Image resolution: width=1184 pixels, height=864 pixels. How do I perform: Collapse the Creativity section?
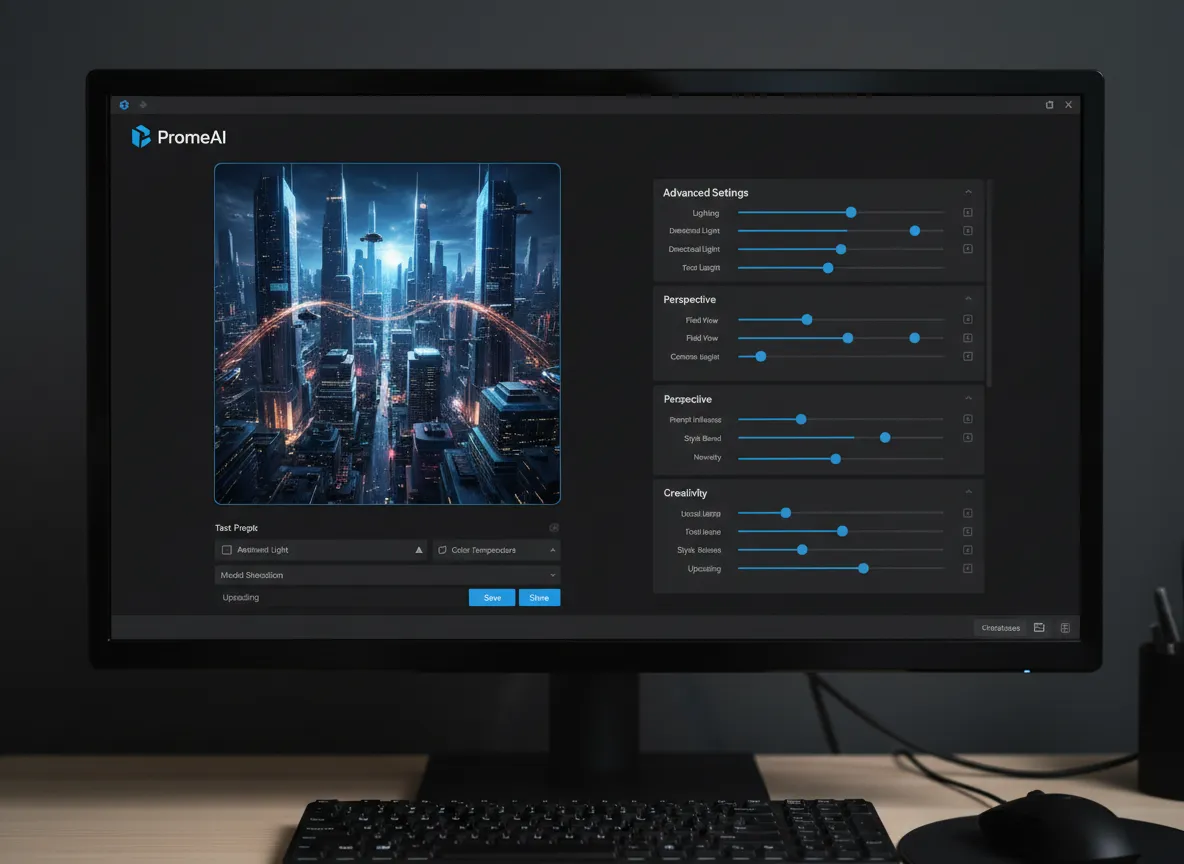coord(968,492)
